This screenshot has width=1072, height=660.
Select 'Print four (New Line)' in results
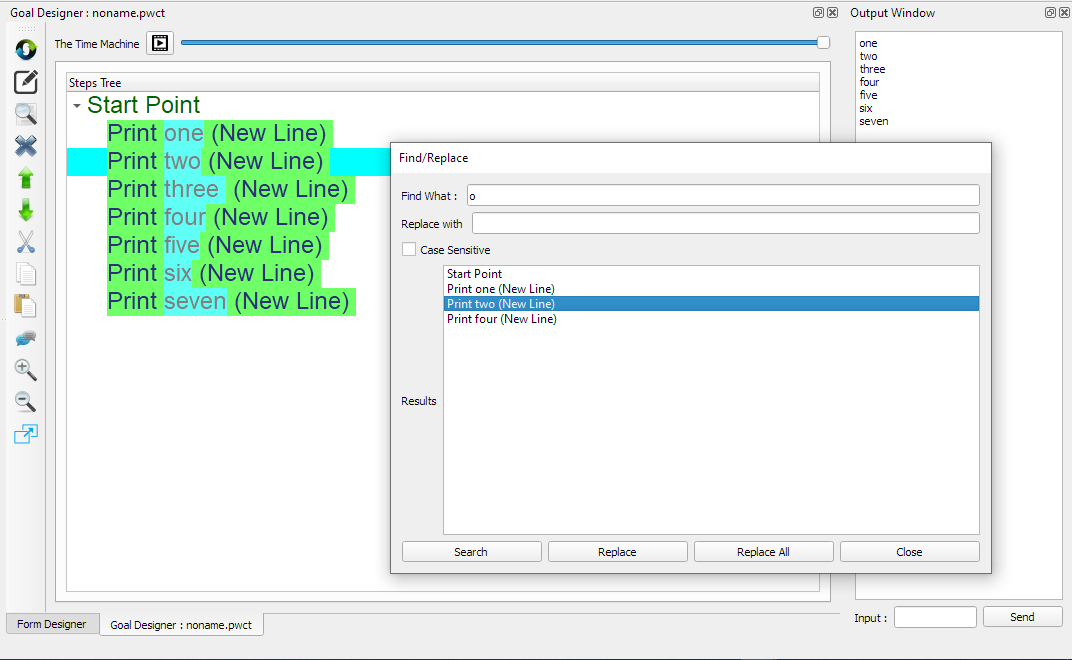click(x=502, y=319)
